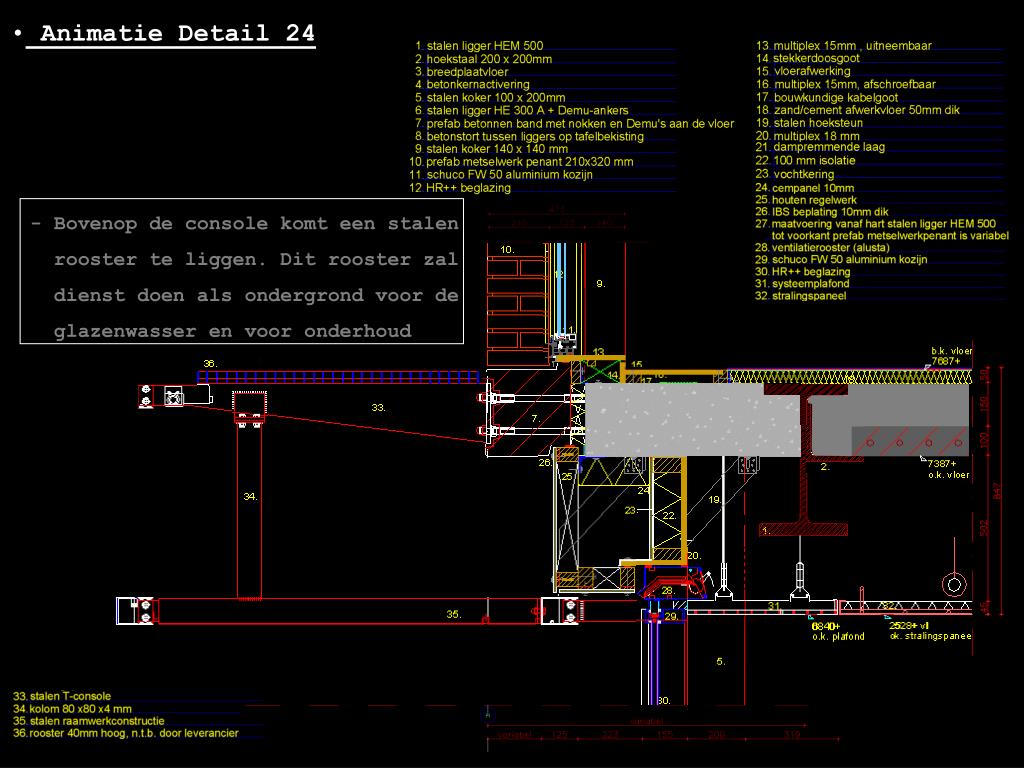Screen dimensions: 1024x768
Task: Select legend line '12. HR++ beglazing'
Action: tap(460, 187)
